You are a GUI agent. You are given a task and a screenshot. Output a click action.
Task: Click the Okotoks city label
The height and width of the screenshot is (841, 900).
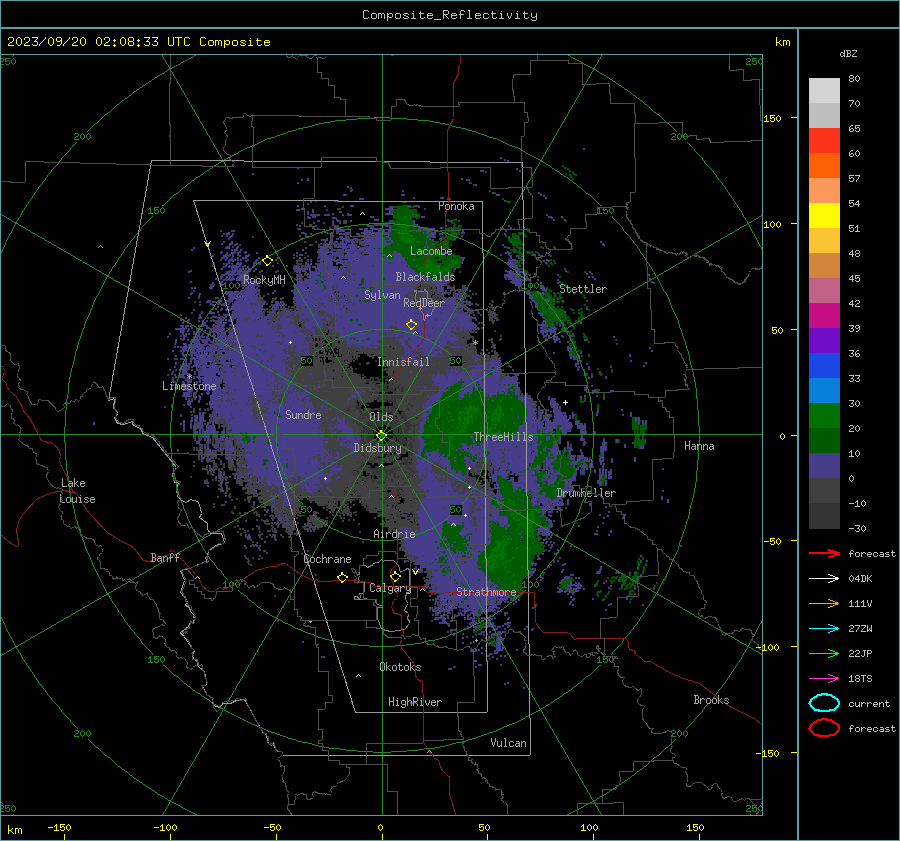pyautogui.click(x=400, y=667)
